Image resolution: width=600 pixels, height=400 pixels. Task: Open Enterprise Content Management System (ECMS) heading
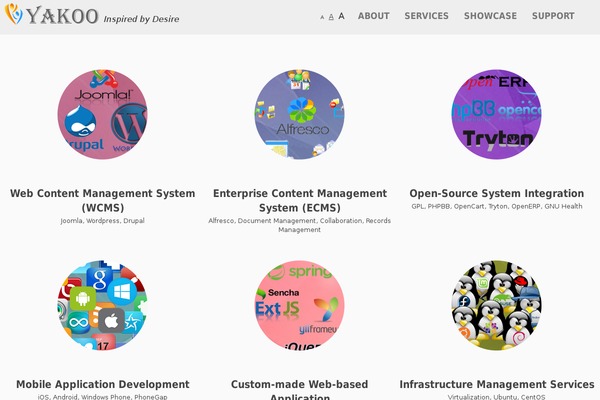coord(300,200)
